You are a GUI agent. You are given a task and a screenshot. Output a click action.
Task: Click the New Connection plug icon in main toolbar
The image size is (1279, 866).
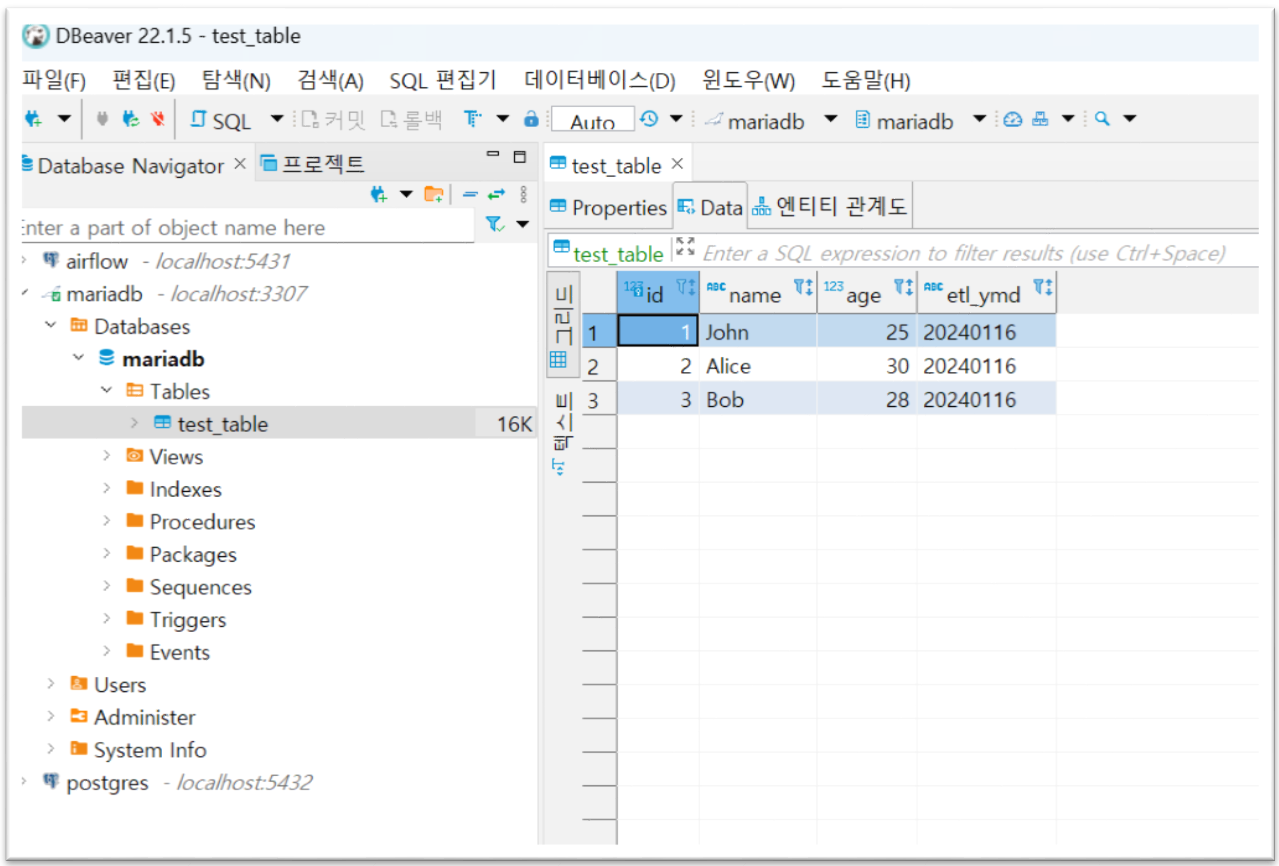click(x=34, y=119)
